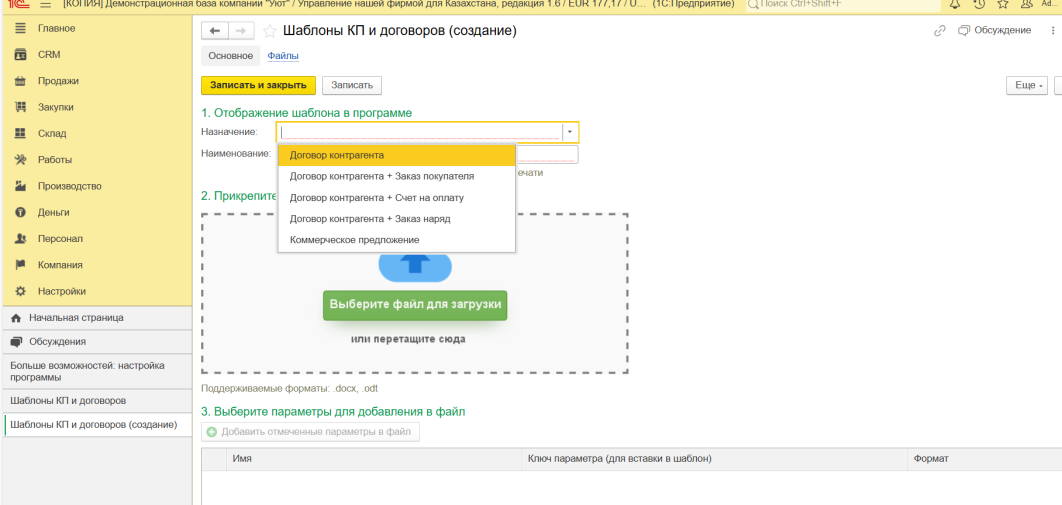
Task: Click the favorites star in top bar
Action: click(x=1002, y=4)
